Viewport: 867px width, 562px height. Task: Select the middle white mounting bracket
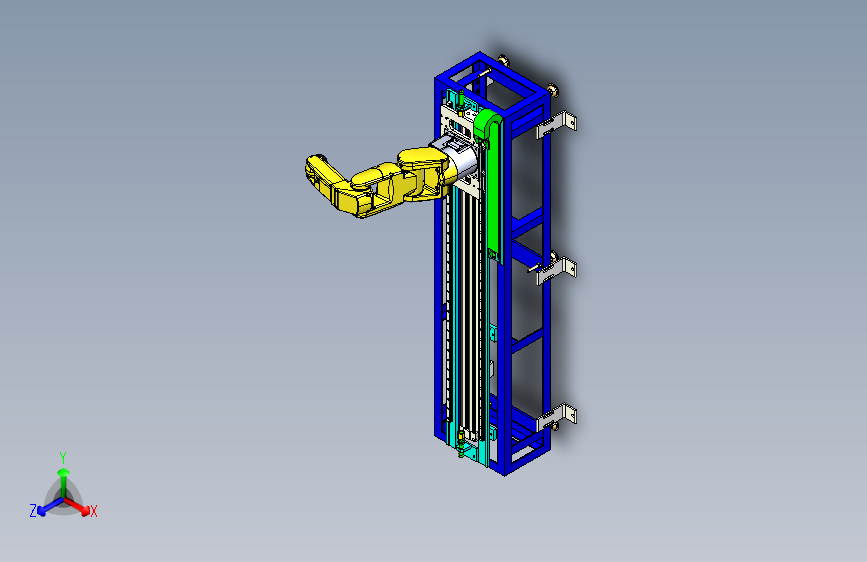coord(557,271)
